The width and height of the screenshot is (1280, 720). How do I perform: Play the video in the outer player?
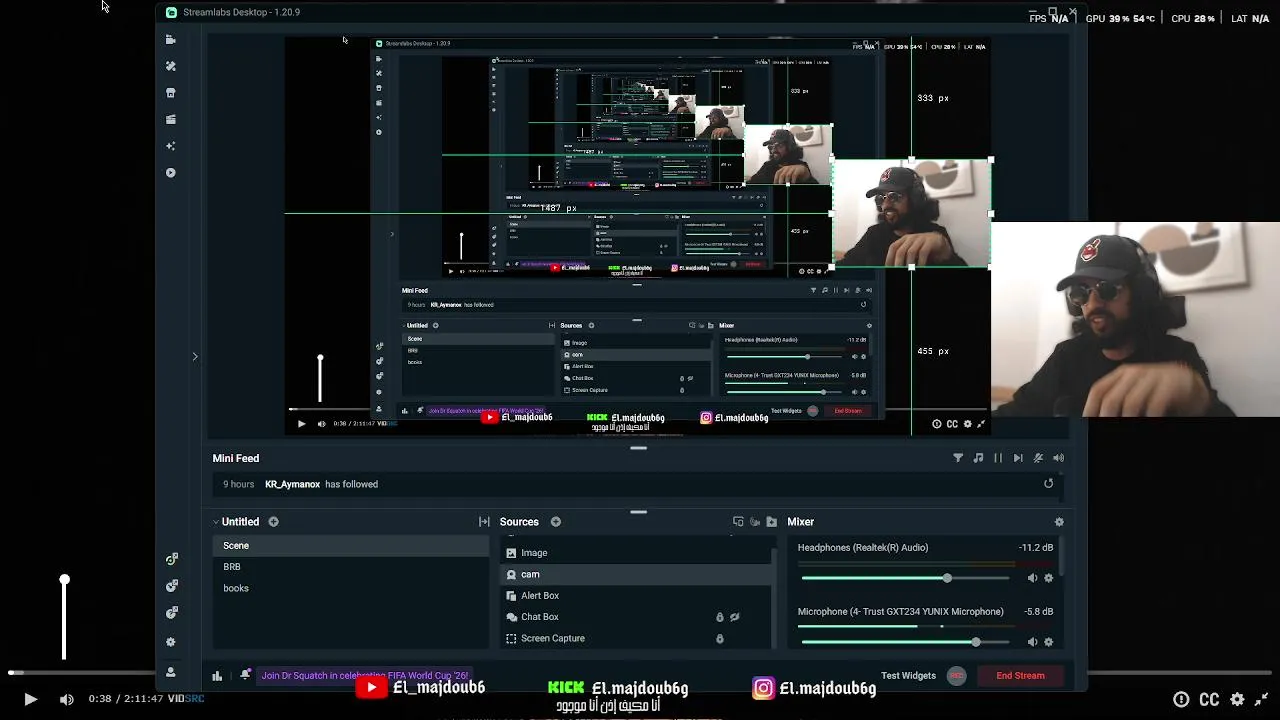[30, 700]
